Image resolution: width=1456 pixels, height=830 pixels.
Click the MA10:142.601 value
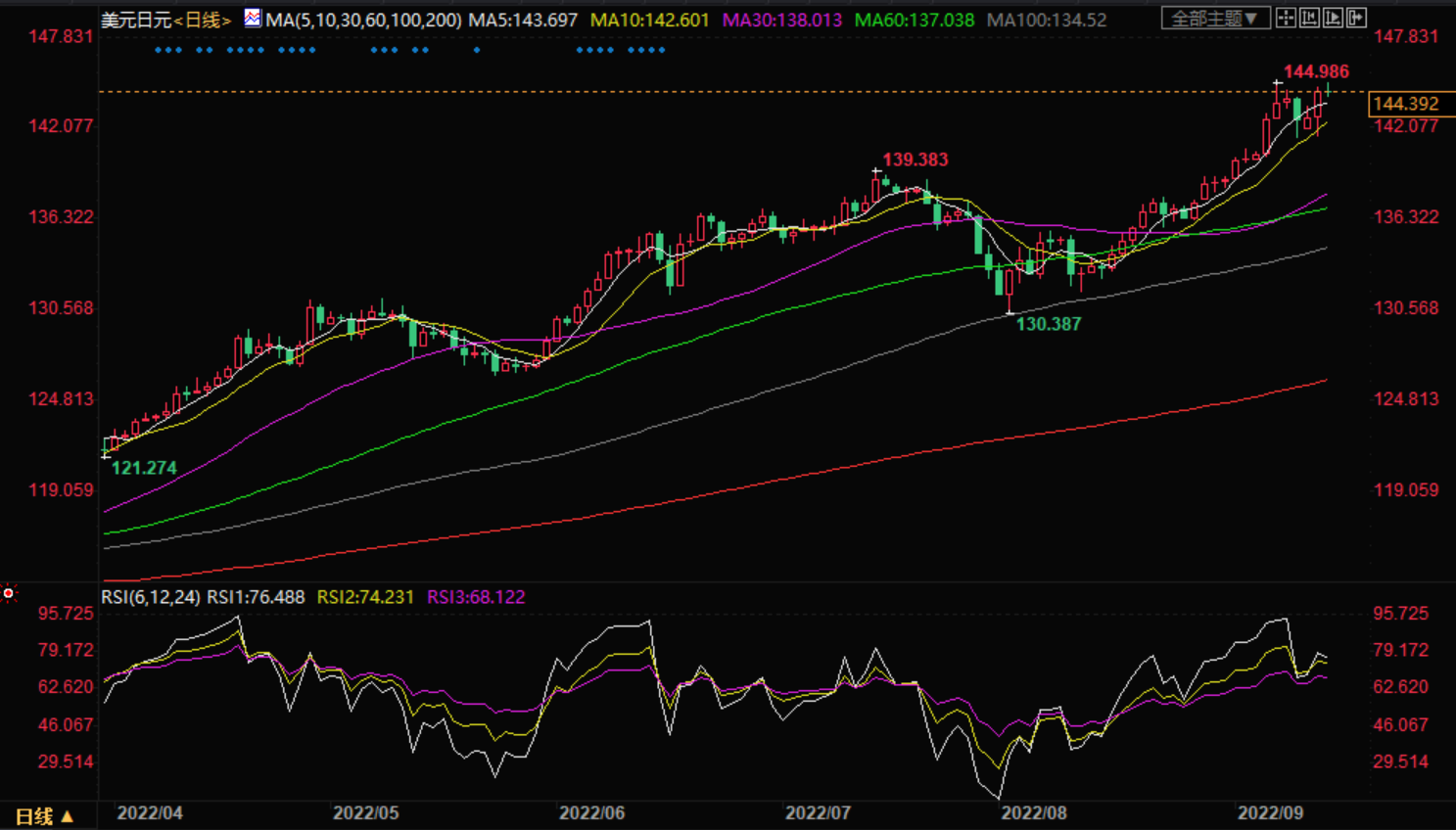tap(650, 20)
